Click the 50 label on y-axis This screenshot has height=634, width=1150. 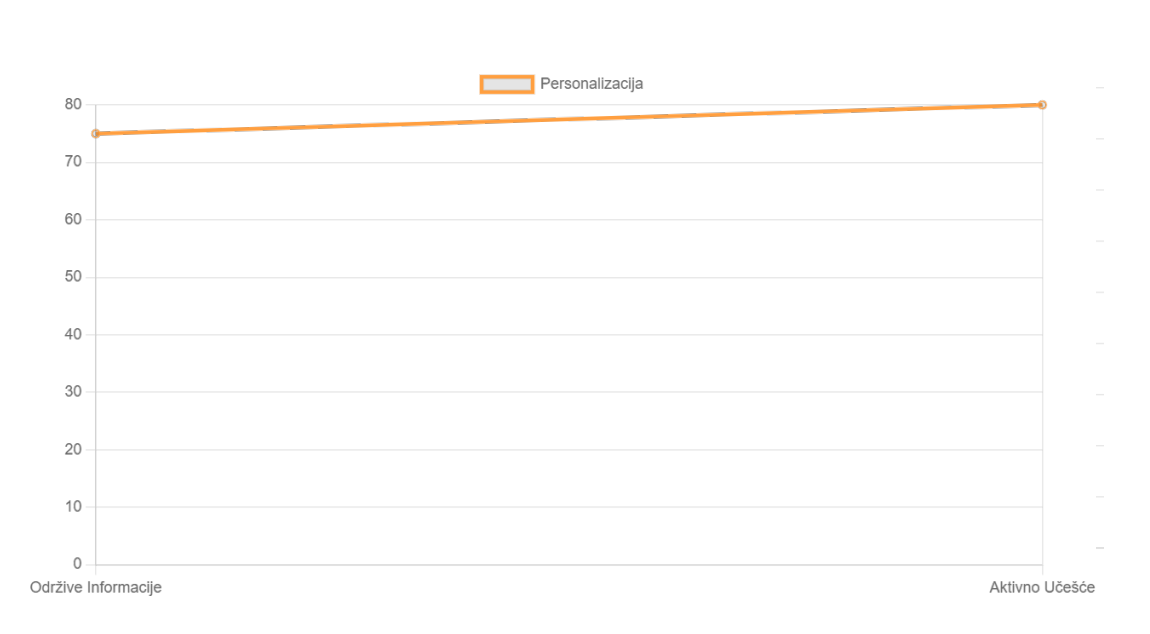(x=73, y=277)
